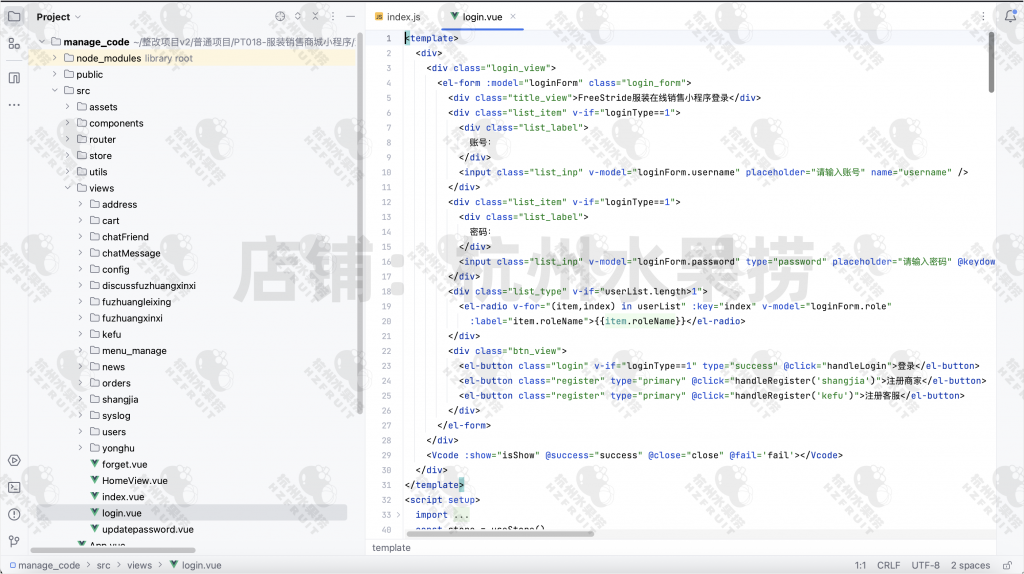The width and height of the screenshot is (1024, 574).
Task: Click the Bookmarks icon in left sidebar
Action: pos(14,78)
